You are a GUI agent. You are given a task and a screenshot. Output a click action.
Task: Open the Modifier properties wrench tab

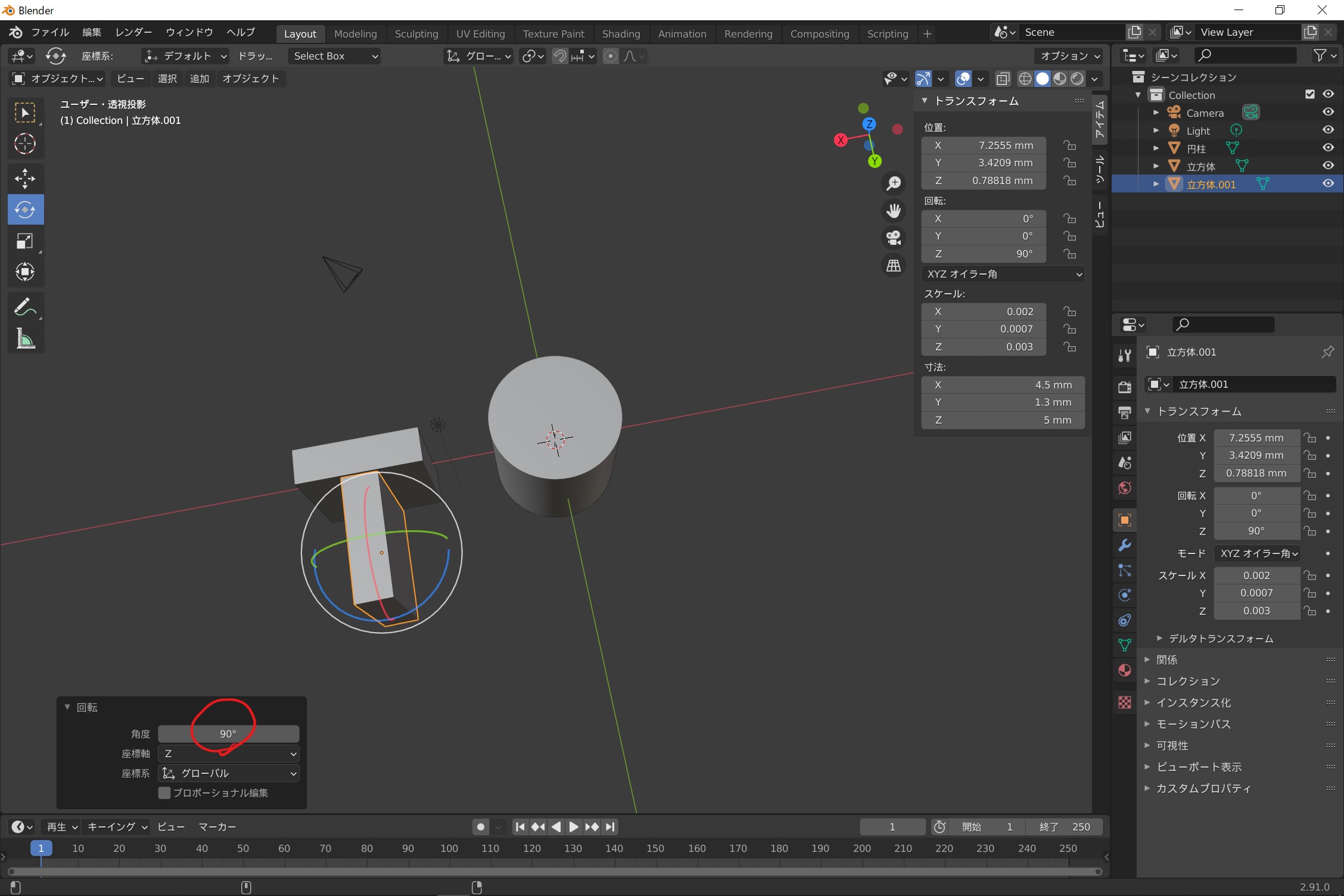[x=1124, y=545]
